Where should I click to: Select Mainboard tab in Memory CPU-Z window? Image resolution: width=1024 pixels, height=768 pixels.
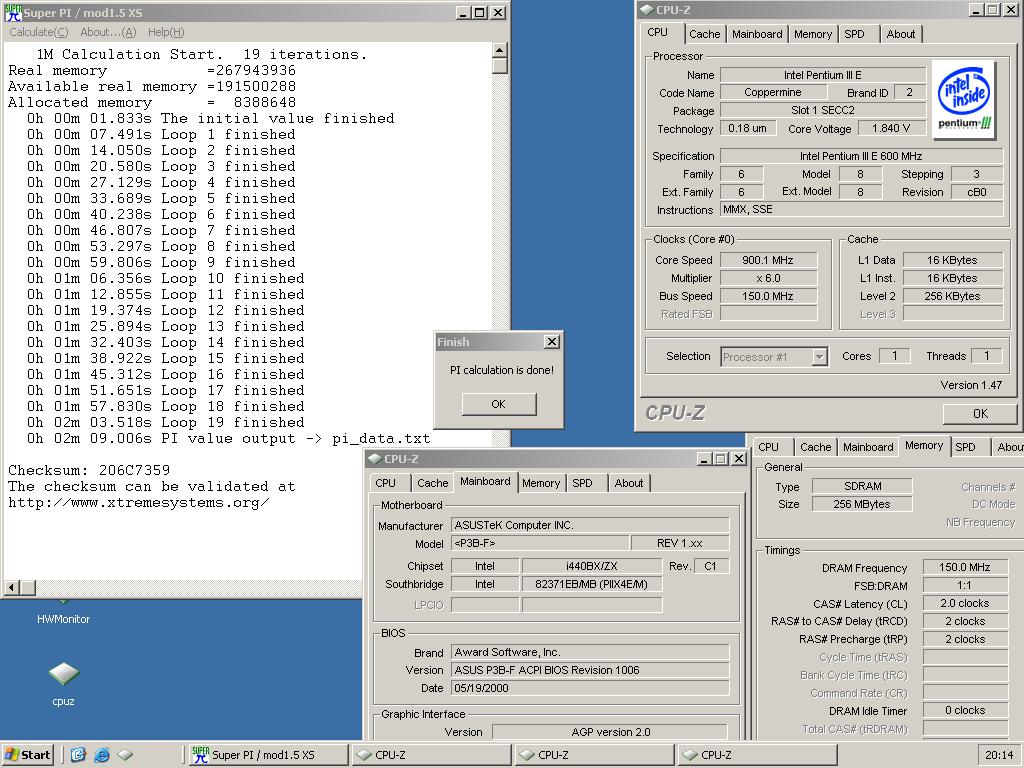(868, 447)
